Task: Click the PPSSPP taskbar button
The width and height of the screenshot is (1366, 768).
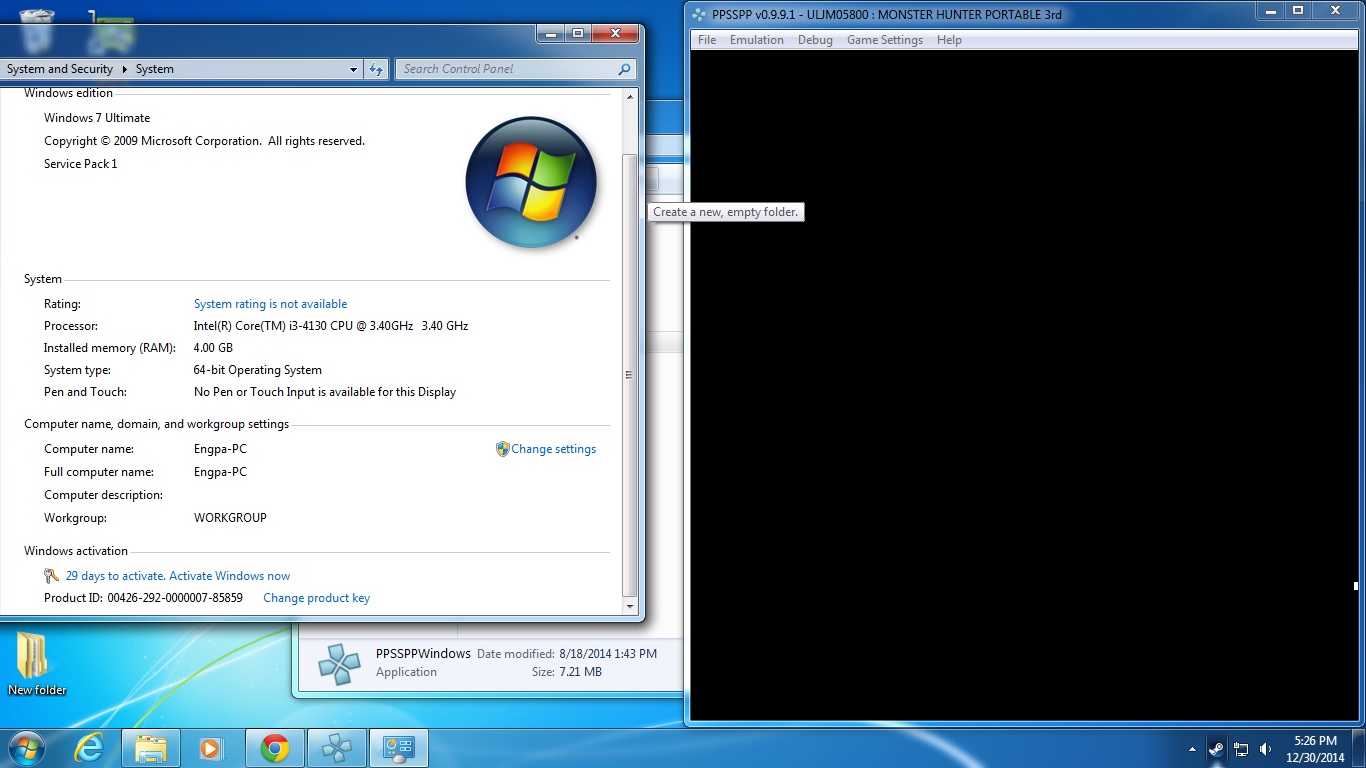Action: click(337, 748)
